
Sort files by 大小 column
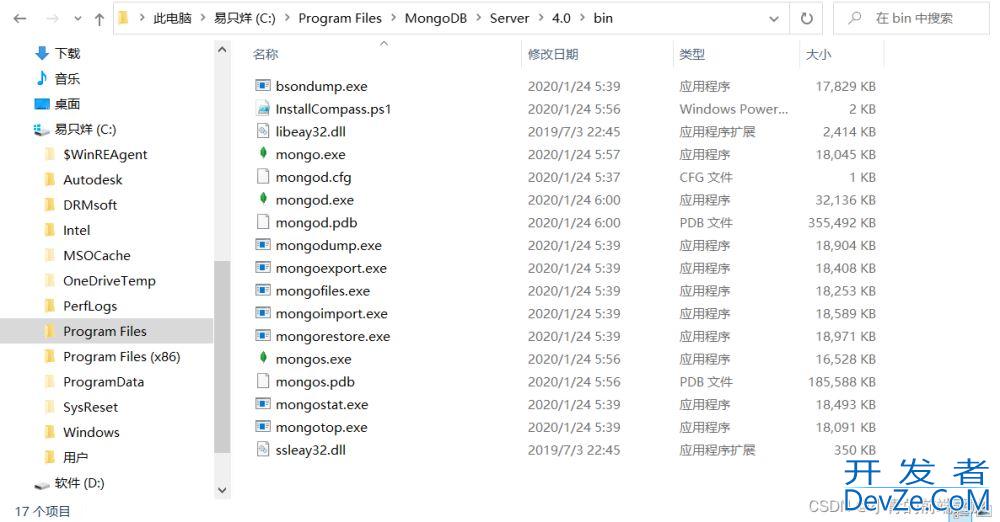pos(818,54)
